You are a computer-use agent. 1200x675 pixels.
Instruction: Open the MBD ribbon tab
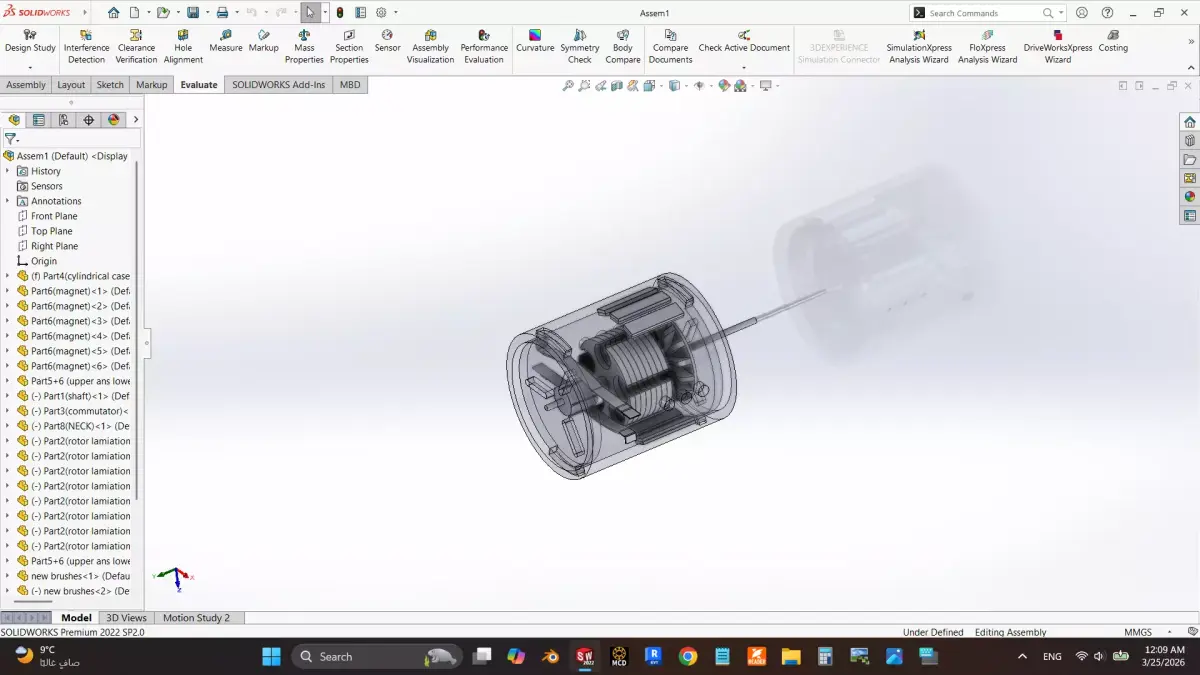pos(350,85)
